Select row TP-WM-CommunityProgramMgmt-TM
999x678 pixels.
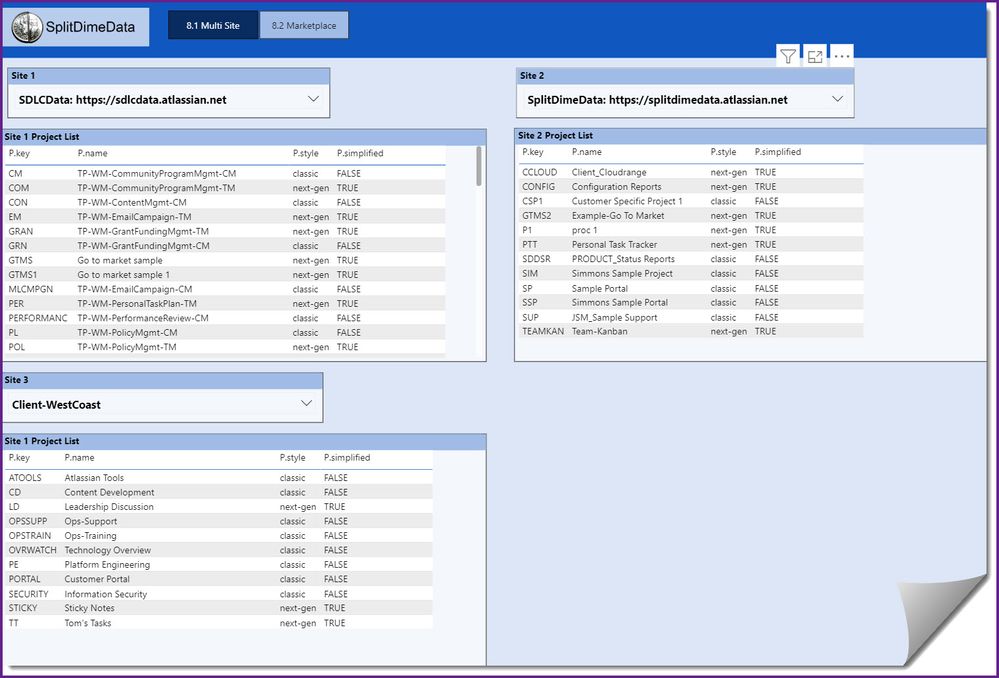[225, 188]
